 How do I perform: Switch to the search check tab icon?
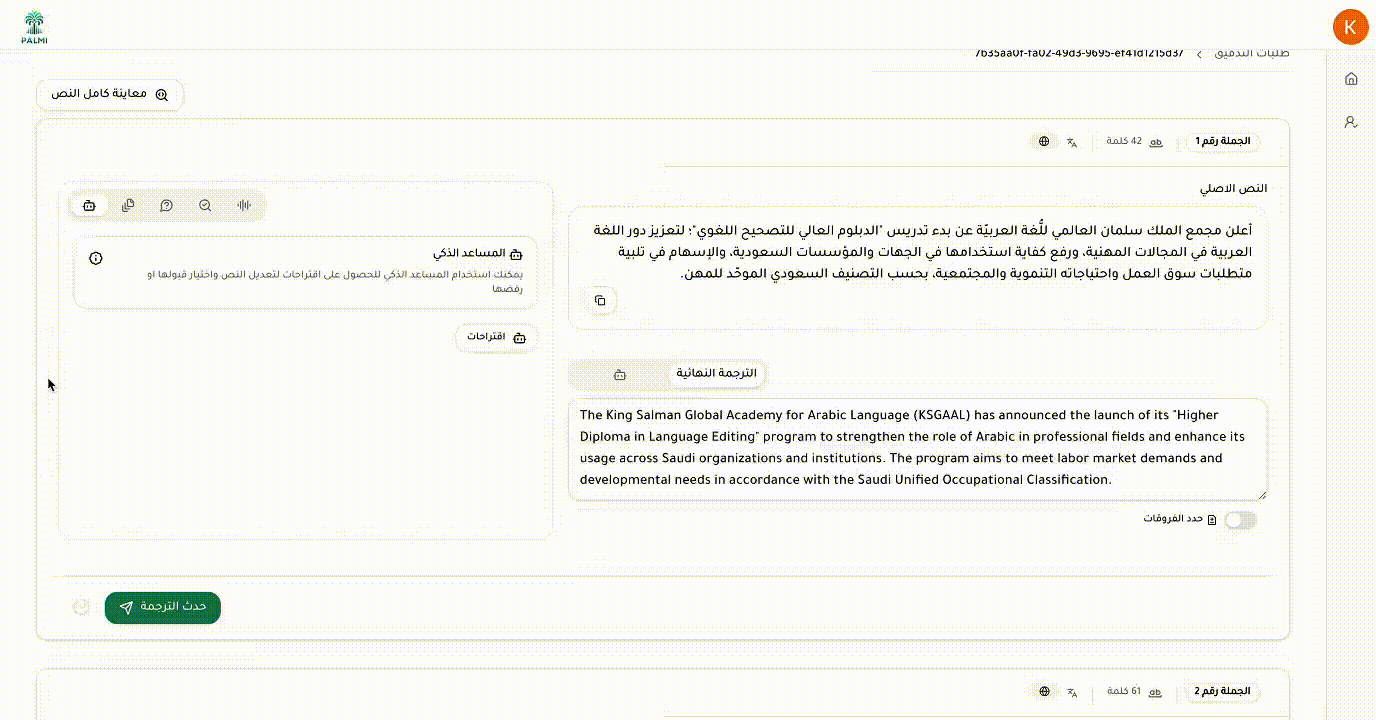[x=205, y=205]
